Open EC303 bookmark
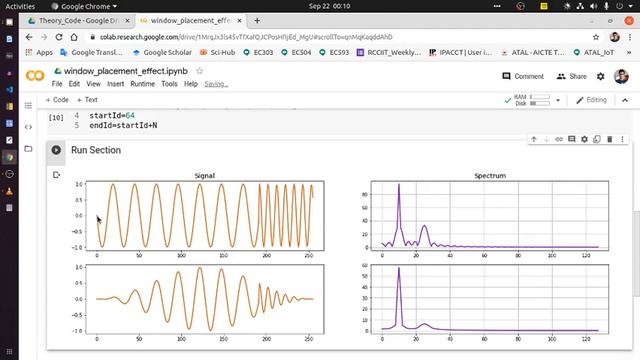 click(x=258, y=52)
